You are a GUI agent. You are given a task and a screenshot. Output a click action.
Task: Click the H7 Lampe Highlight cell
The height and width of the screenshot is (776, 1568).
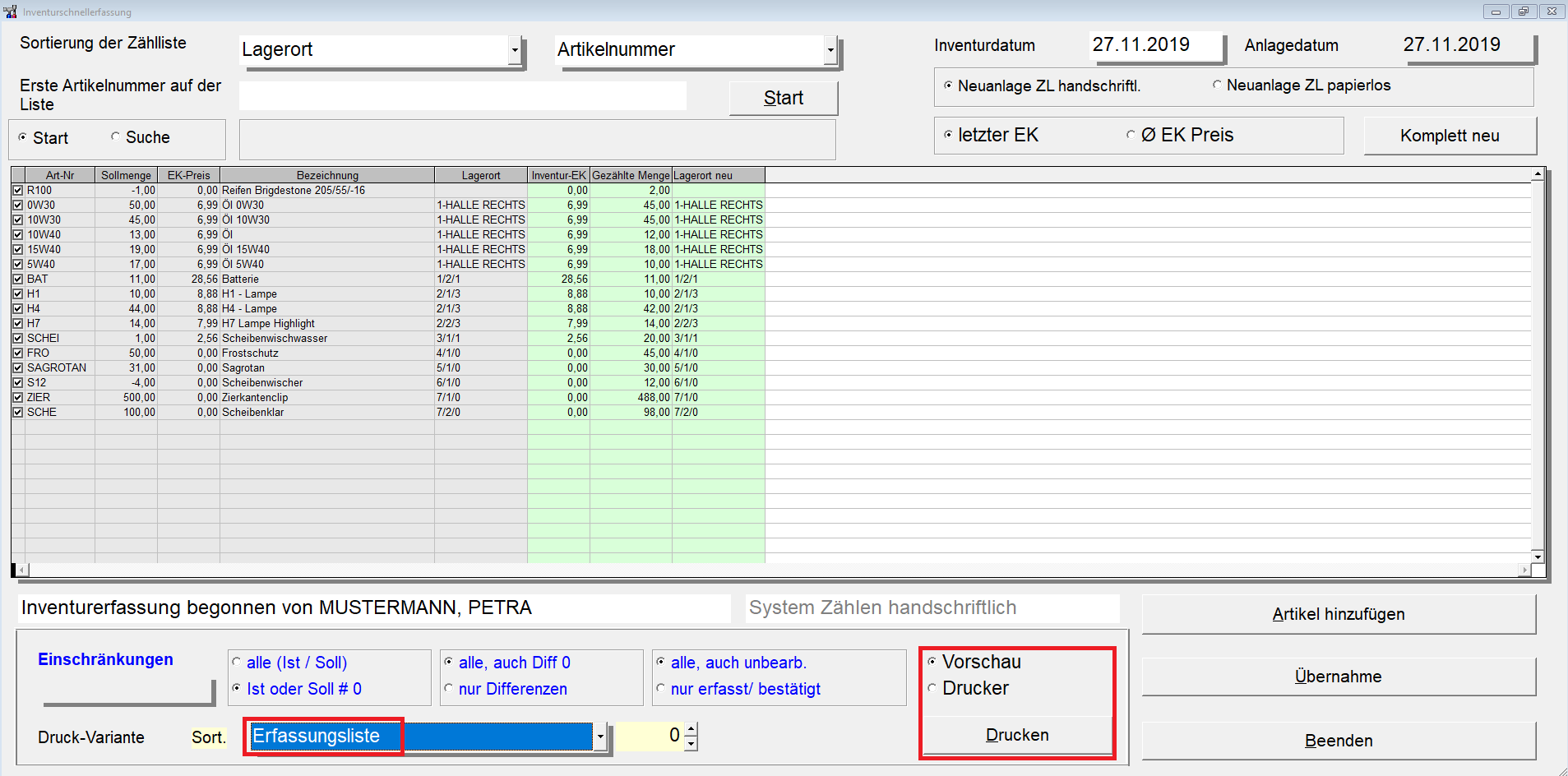pos(327,323)
